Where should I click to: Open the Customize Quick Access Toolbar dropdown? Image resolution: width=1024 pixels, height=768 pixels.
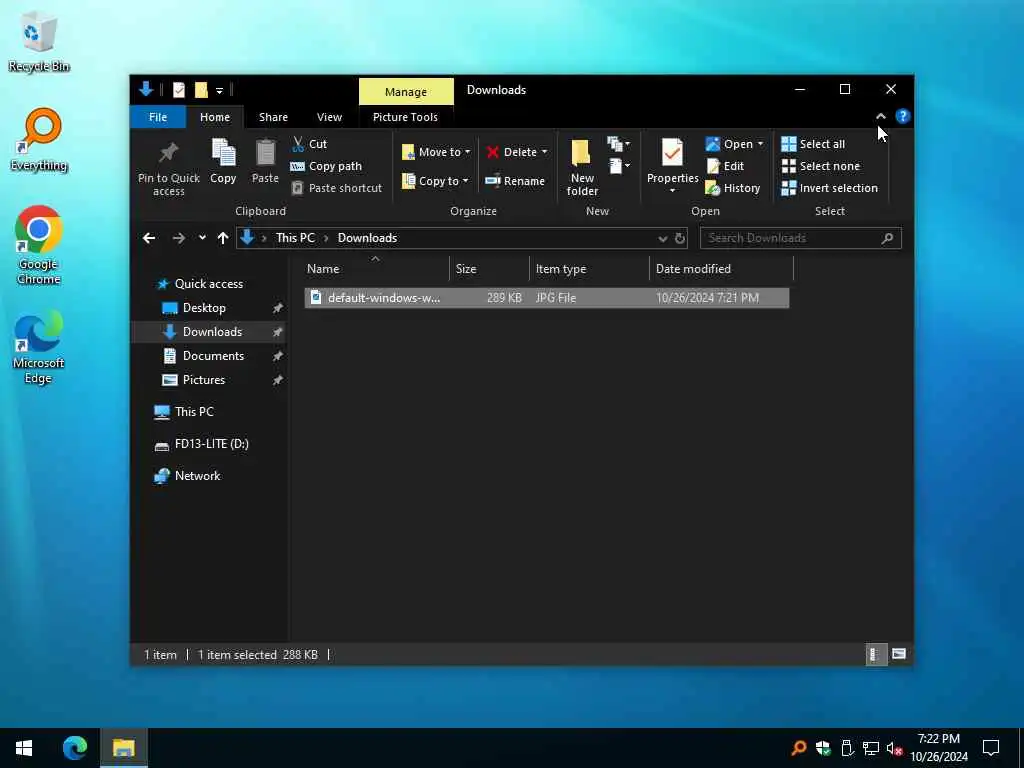tap(219, 90)
